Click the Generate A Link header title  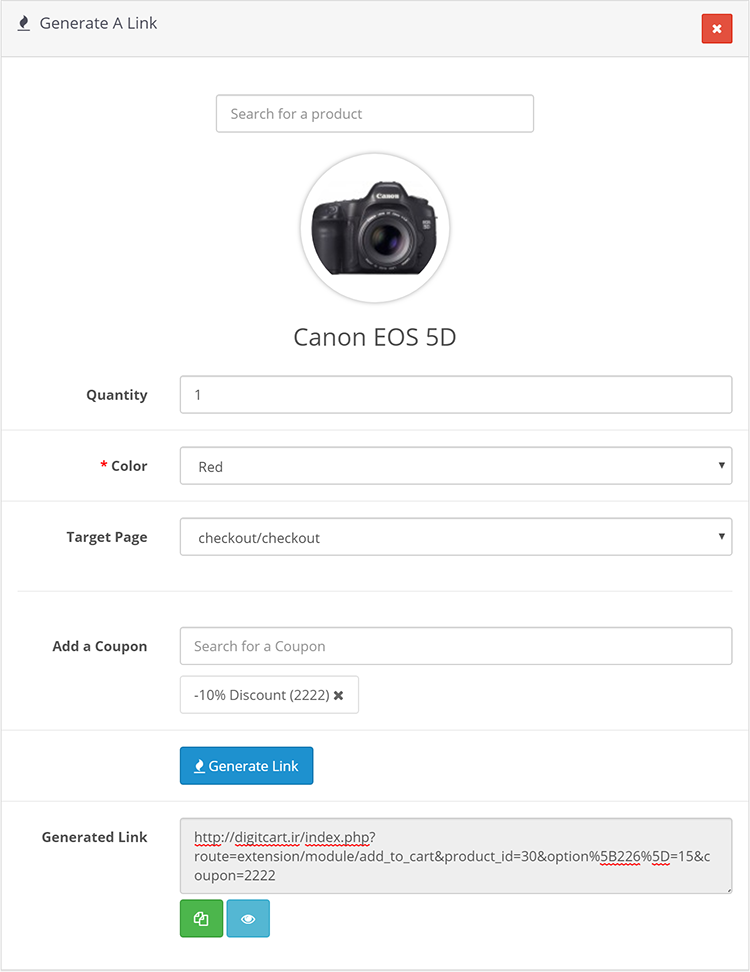point(98,23)
